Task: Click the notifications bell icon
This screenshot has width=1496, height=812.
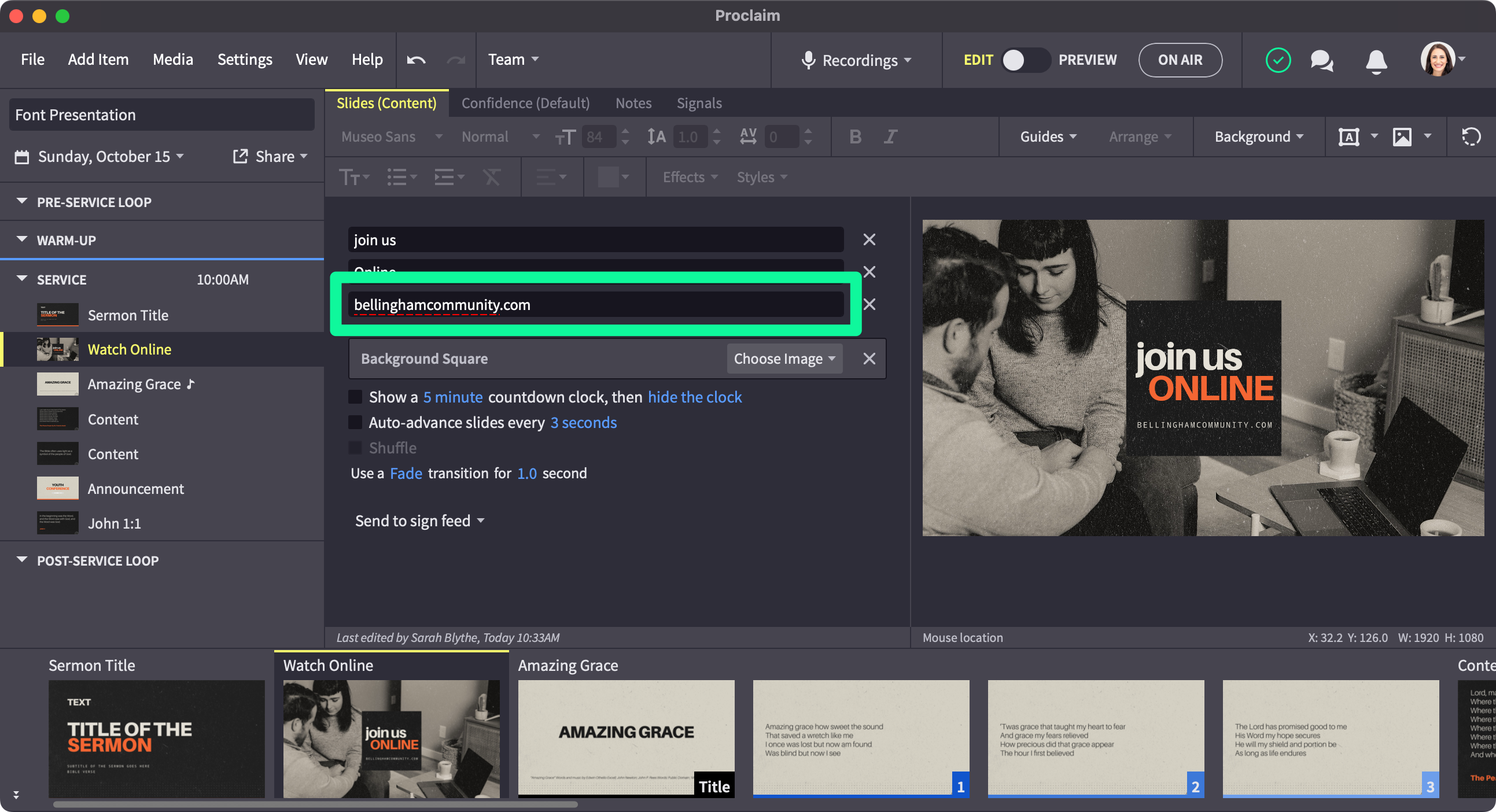Action: click(x=1376, y=61)
